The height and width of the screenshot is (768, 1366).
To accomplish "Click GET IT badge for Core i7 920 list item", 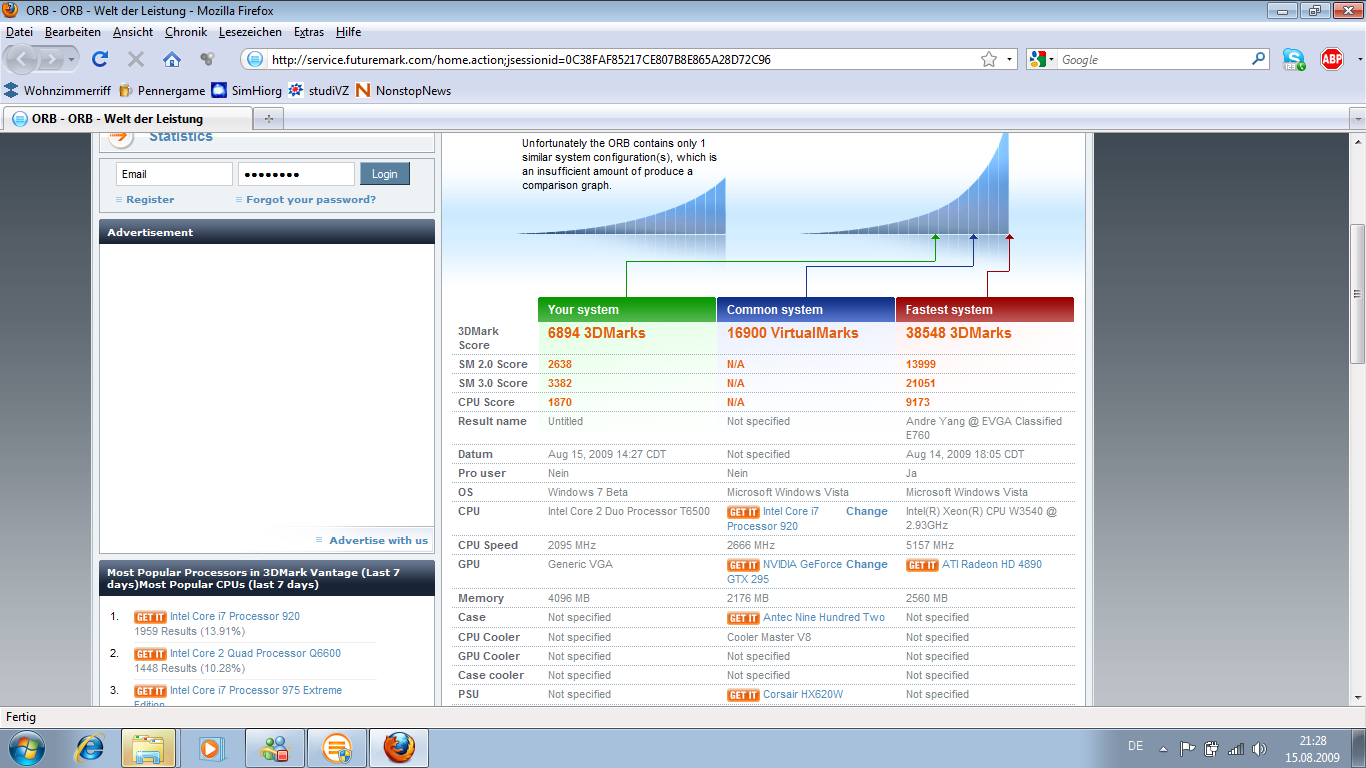I will (151, 617).
